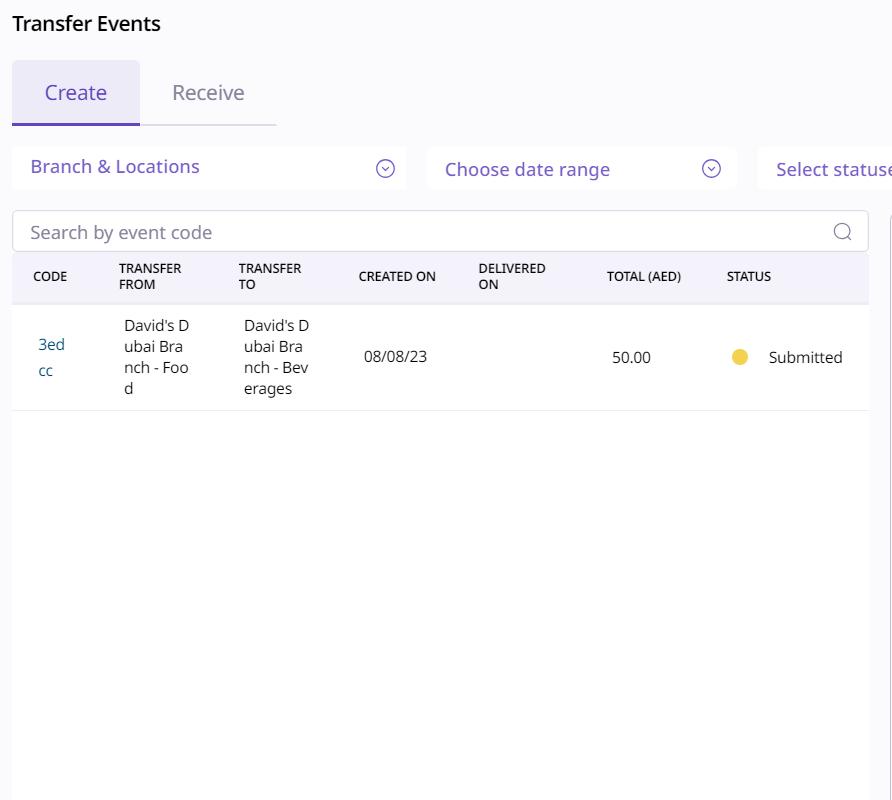Switch to the Create tab
The image size is (892, 800).
(x=76, y=93)
